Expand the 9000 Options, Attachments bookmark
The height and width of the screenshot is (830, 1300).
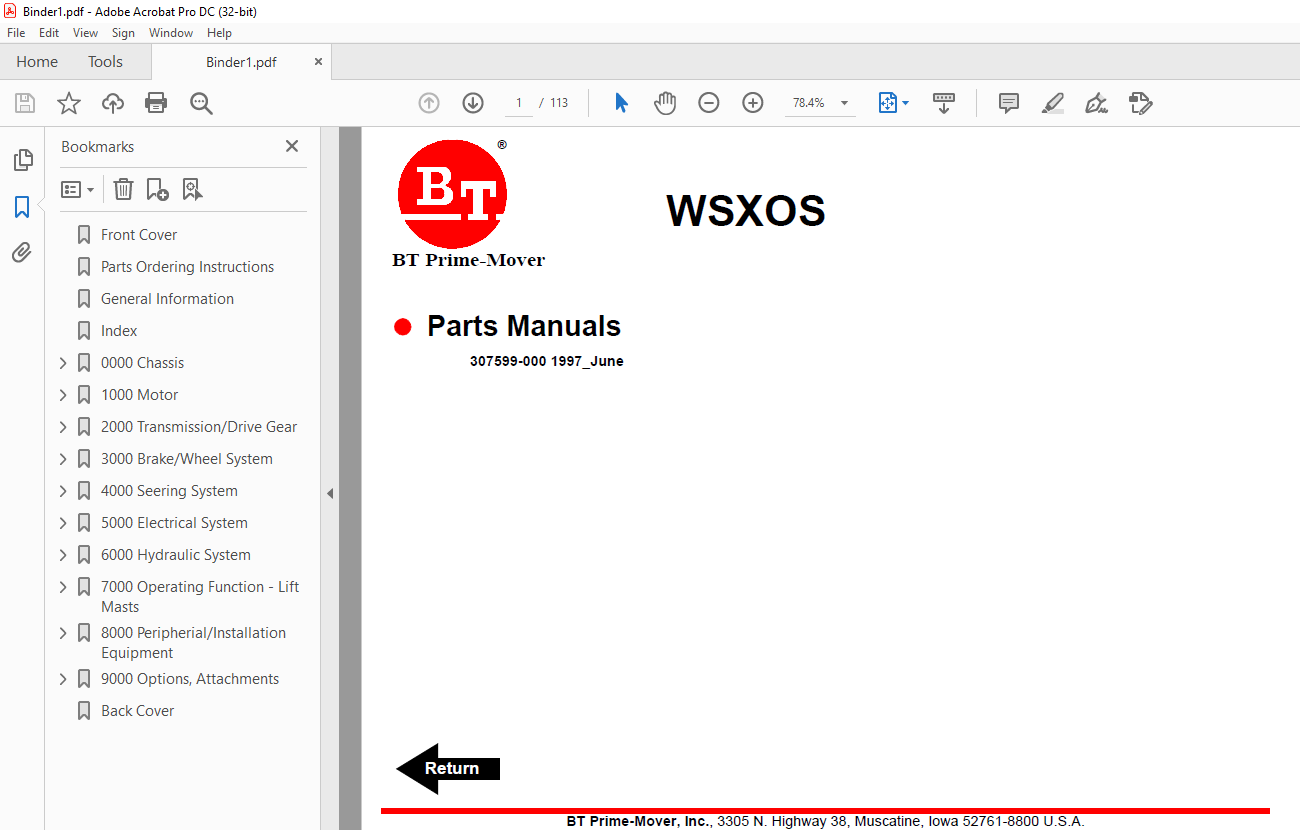63,679
